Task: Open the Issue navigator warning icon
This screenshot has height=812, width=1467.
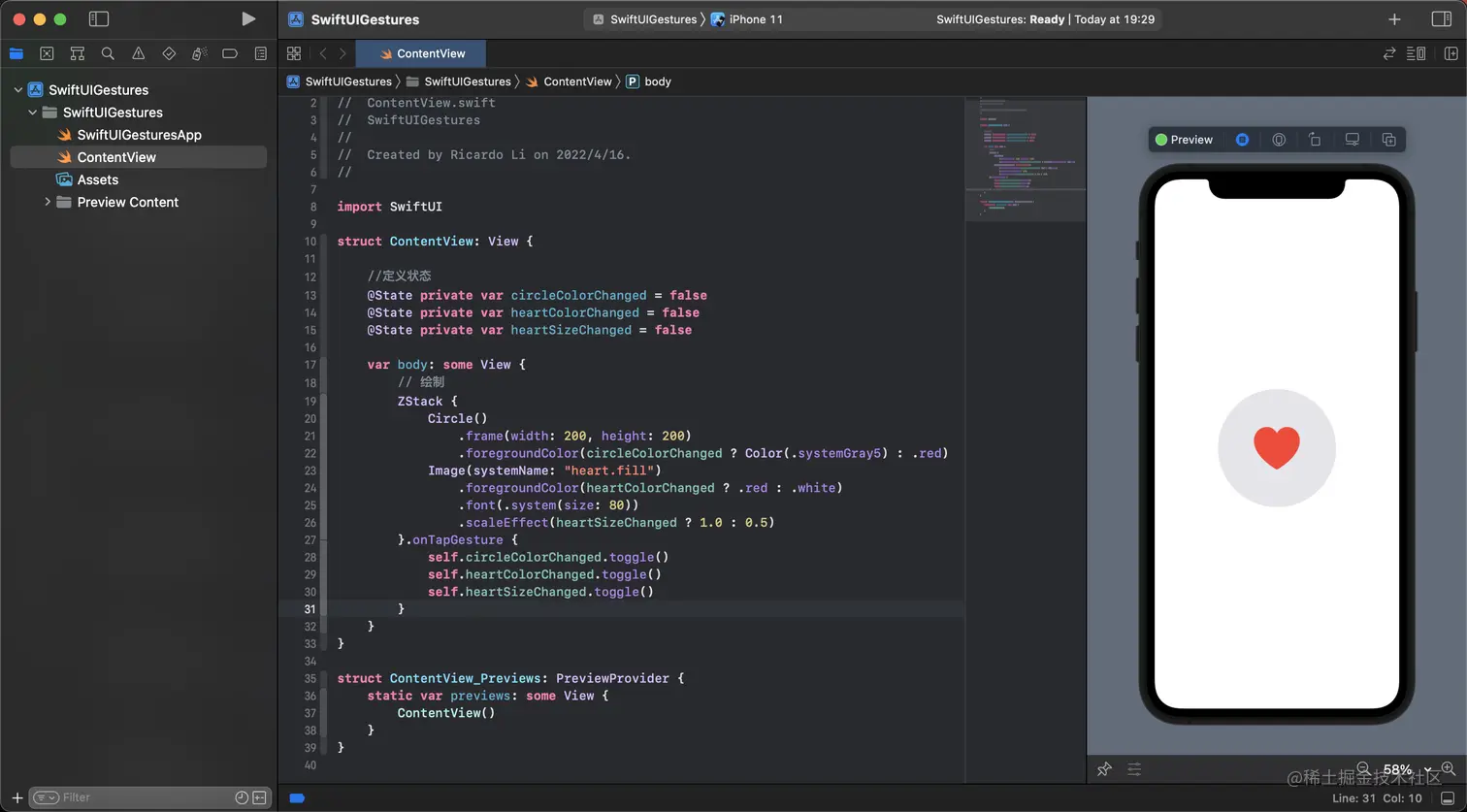Action: point(139,53)
